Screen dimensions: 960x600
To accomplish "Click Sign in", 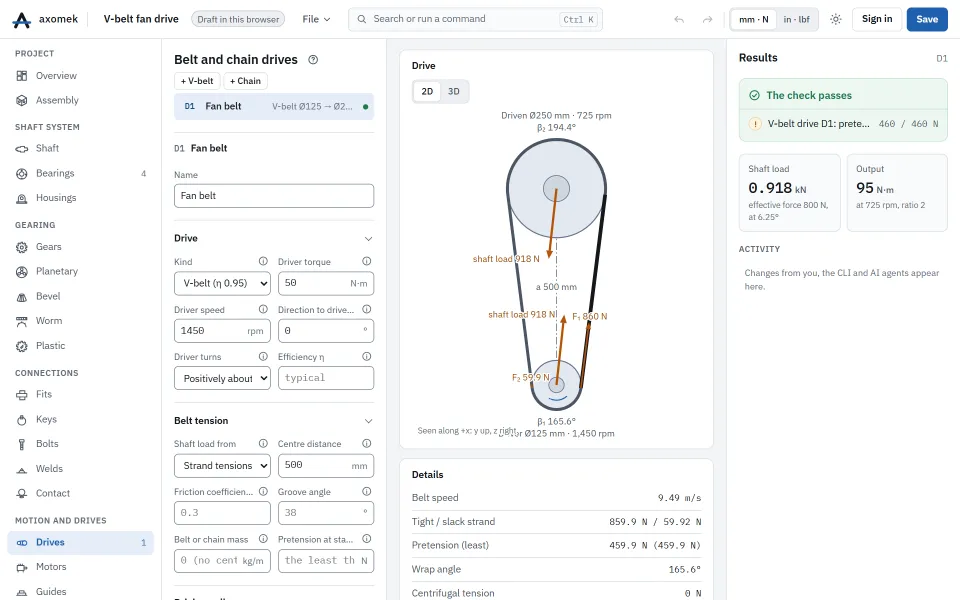I will [x=877, y=20].
